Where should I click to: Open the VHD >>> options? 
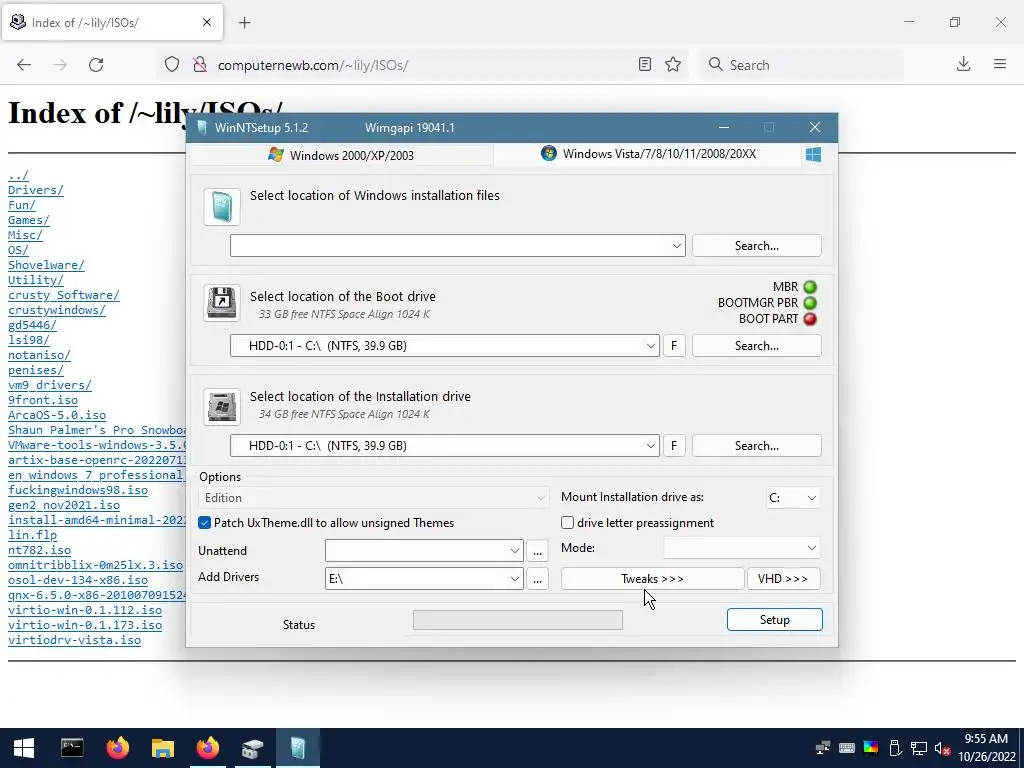click(x=783, y=579)
